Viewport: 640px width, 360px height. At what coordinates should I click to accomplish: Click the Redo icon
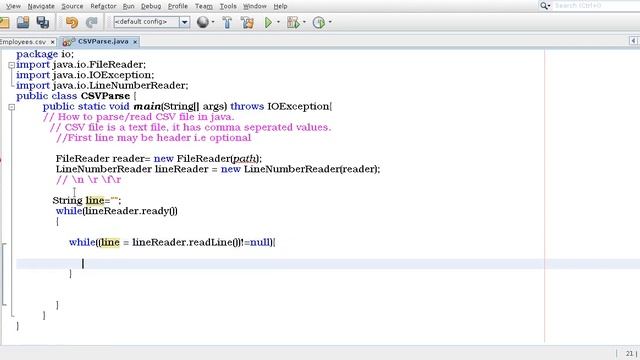point(92,22)
